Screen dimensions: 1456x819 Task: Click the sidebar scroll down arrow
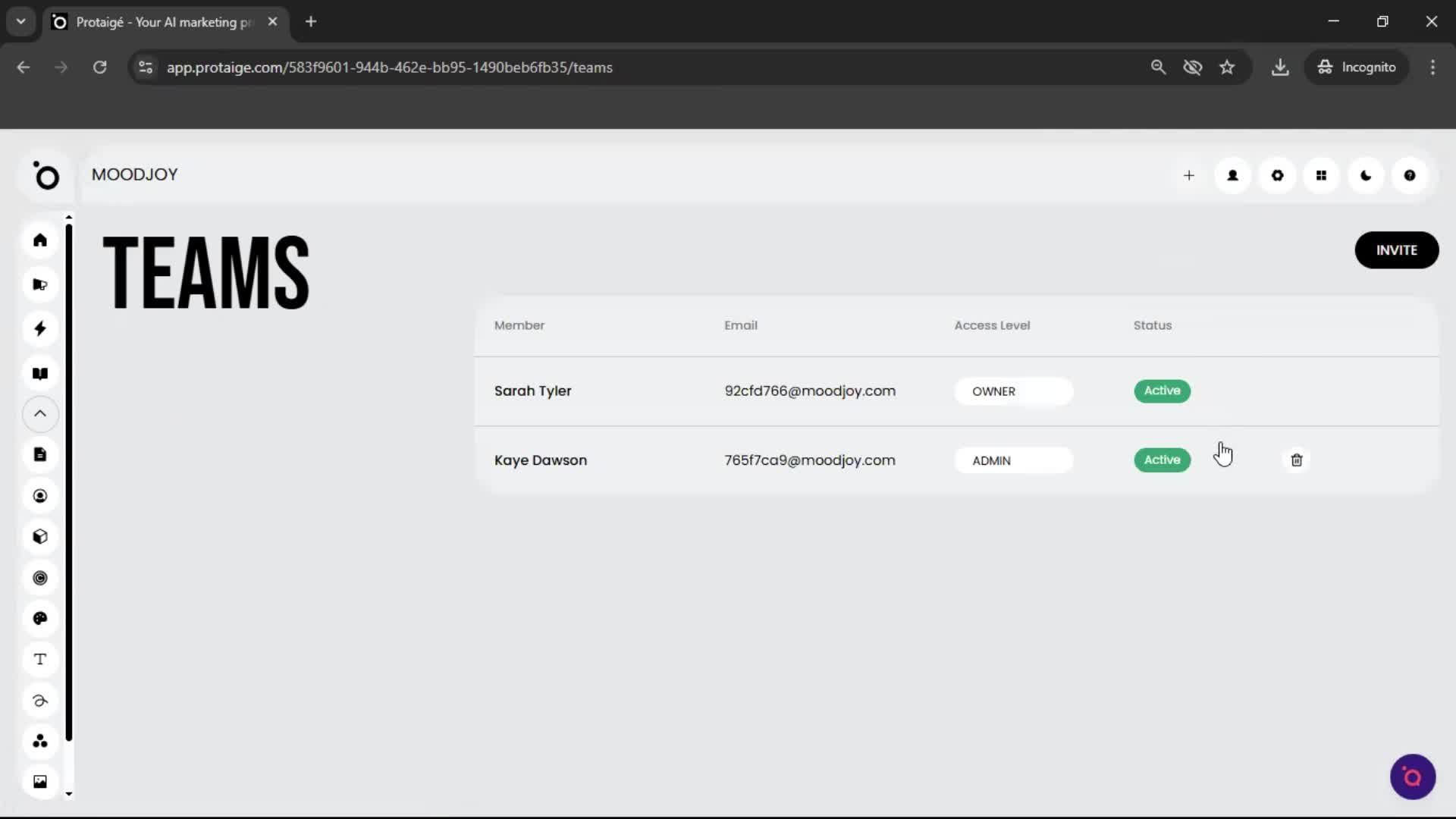click(69, 794)
